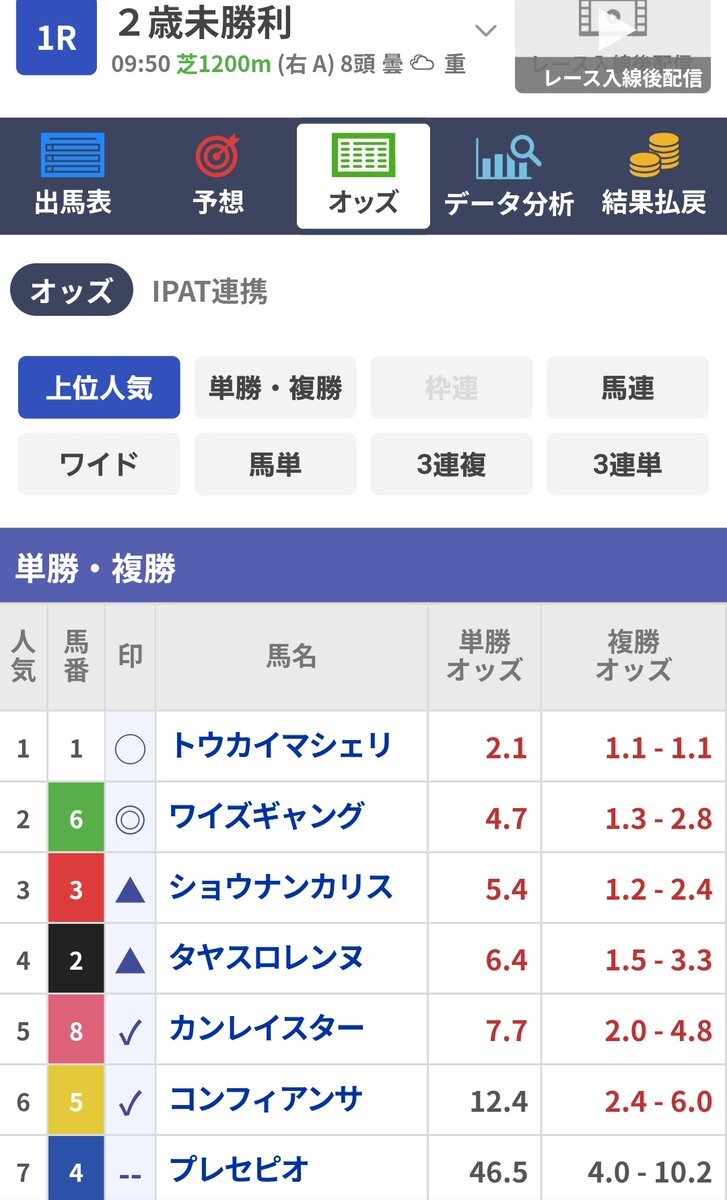Switch to the オッズ pill toggle
The width and height of the screenshot is (727, 1200).
(71, 290)
